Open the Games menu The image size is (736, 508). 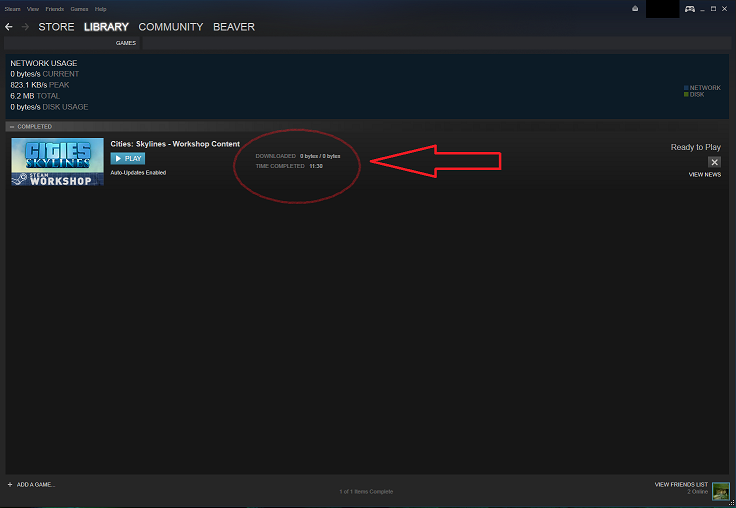click(x=79, y=9)
